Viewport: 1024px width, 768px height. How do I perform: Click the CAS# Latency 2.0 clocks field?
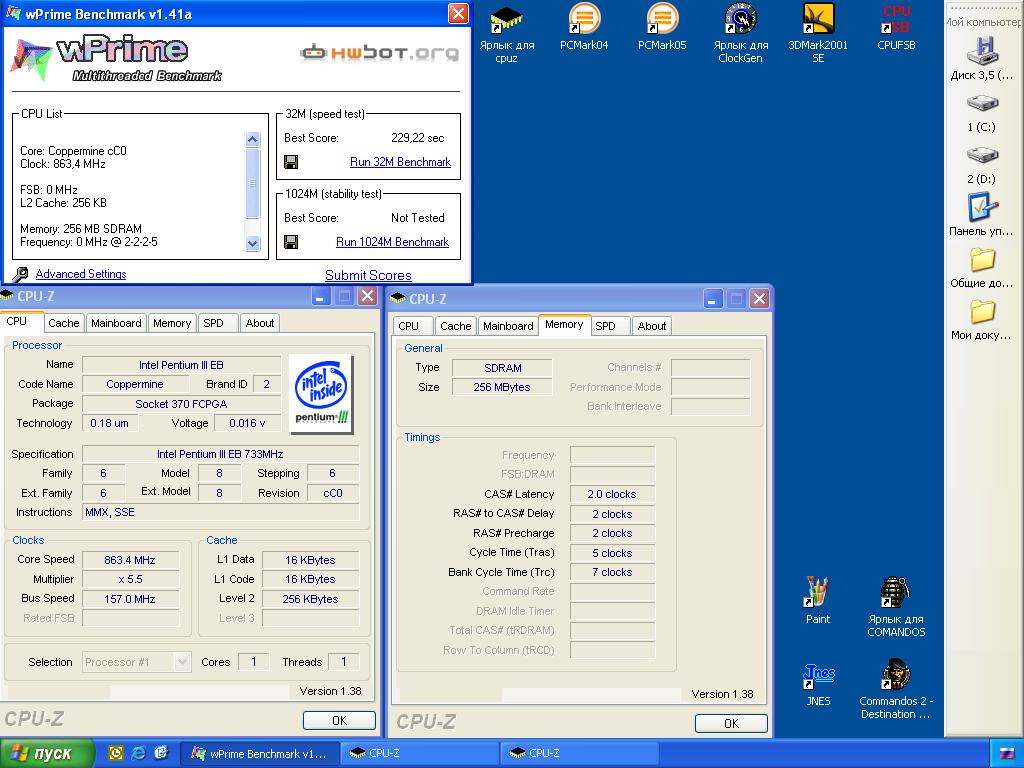pos(612,494)
